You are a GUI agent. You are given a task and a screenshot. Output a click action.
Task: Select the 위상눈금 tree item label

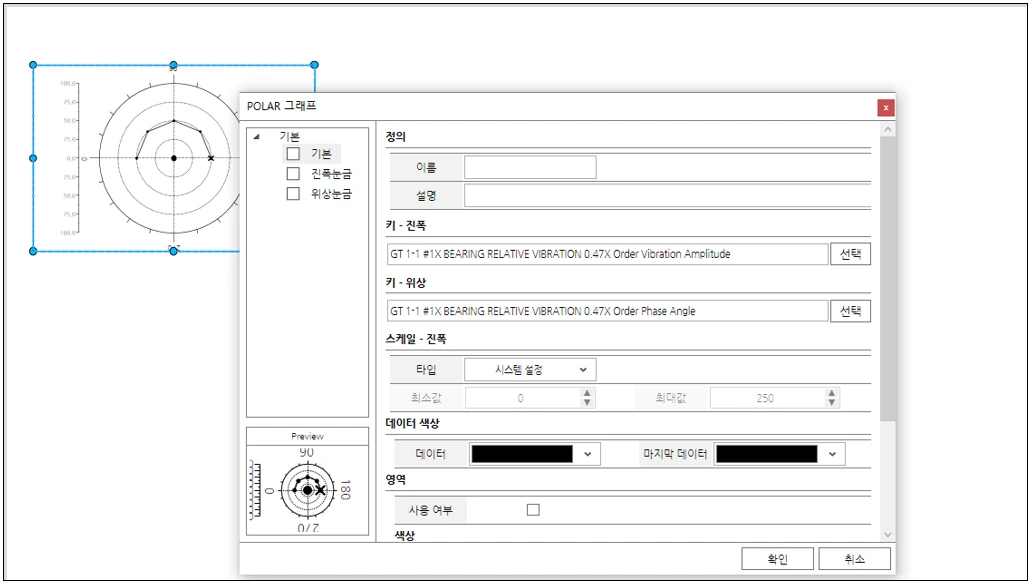coord(331,193)
